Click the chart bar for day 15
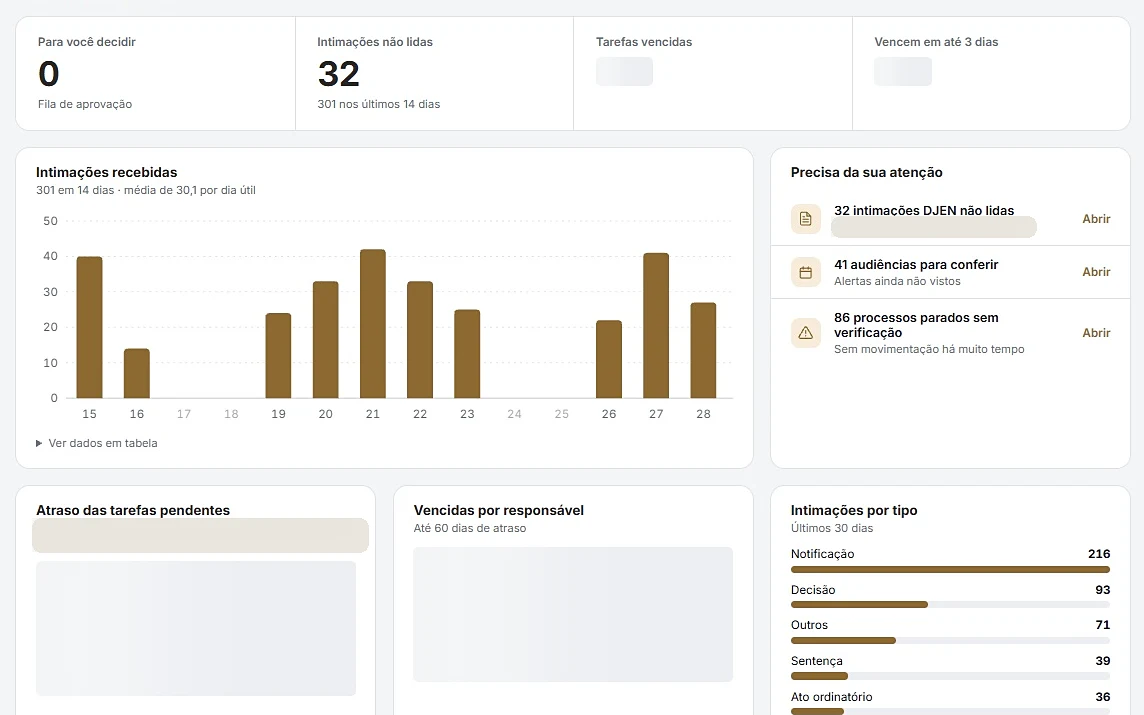 coord(90,327)
